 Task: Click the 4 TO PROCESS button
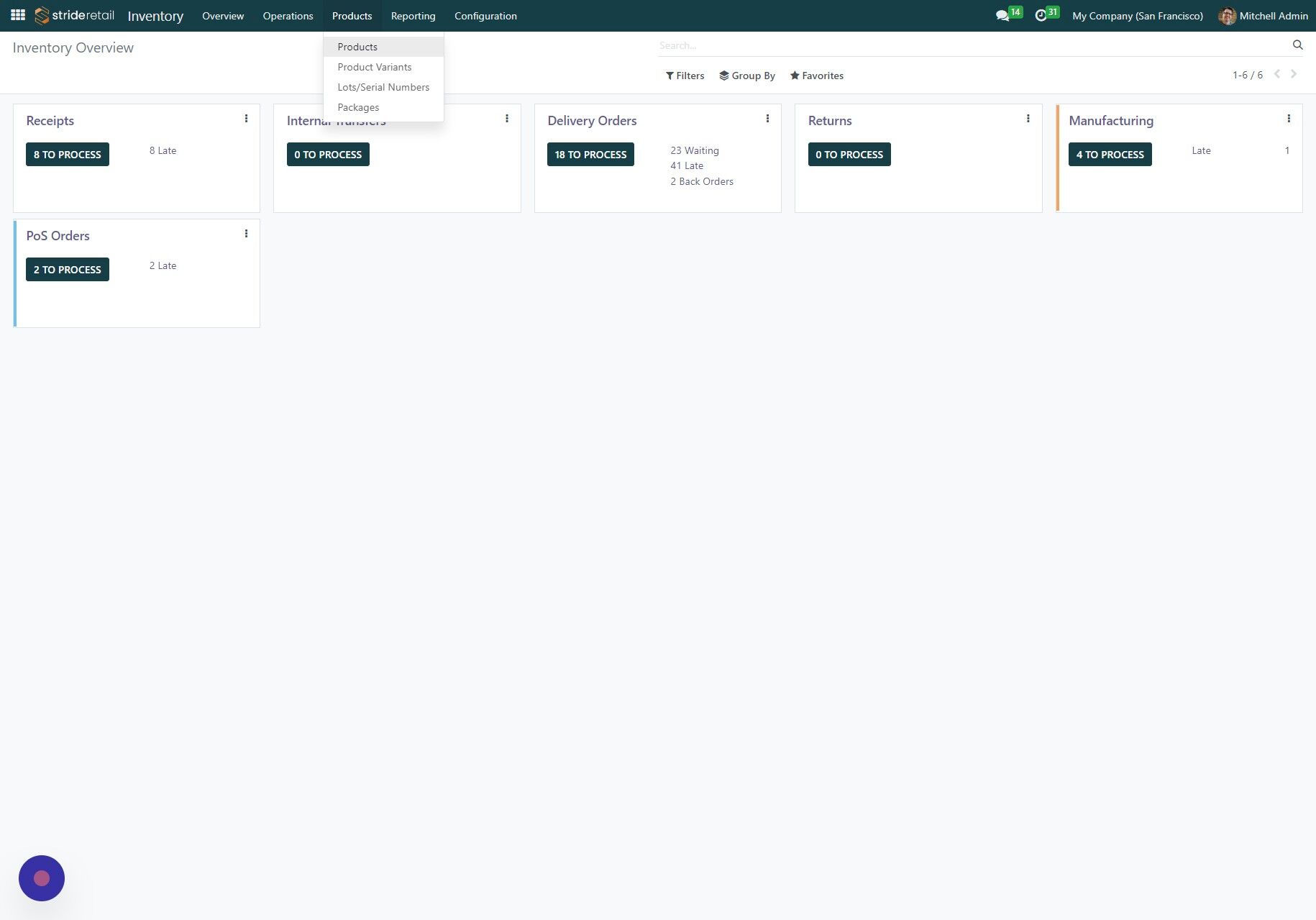[x=1110, y=154]
